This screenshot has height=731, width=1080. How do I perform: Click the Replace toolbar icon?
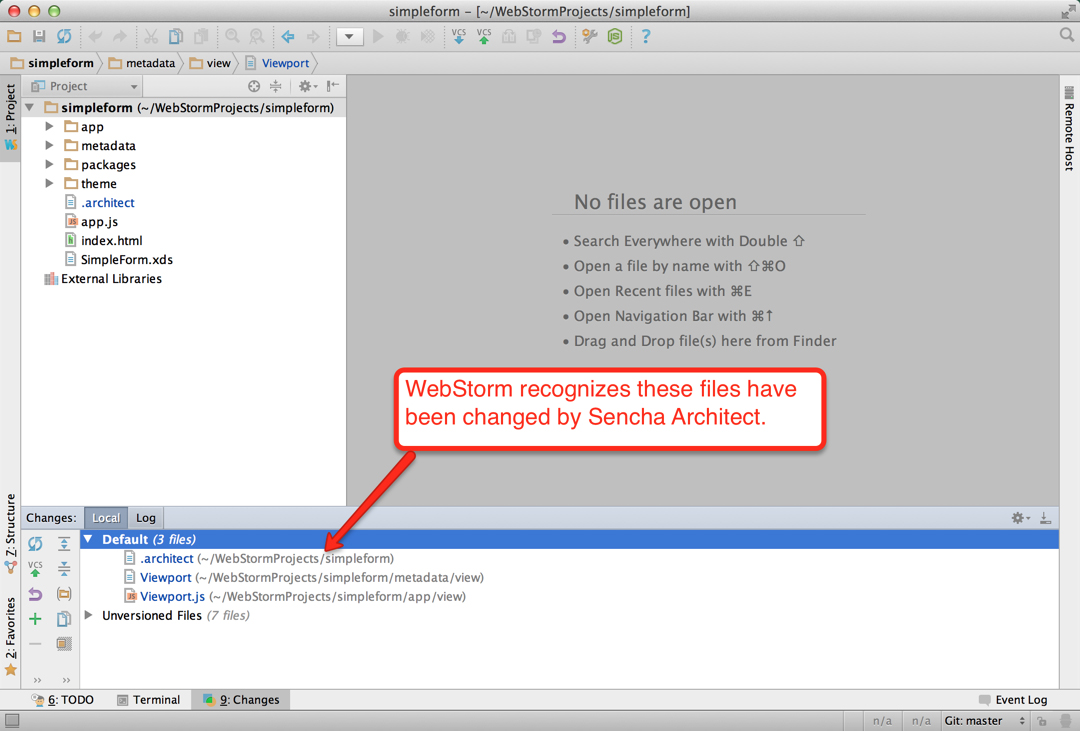tap(256, 37)
